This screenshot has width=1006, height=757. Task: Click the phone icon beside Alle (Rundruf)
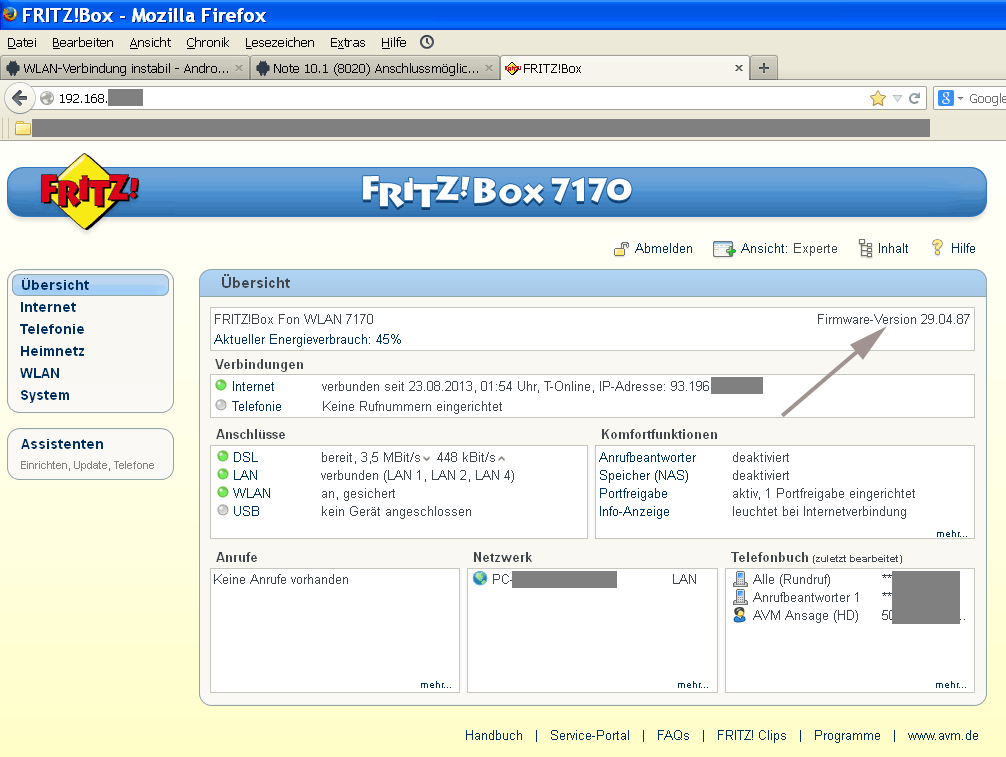pos(740,579)
